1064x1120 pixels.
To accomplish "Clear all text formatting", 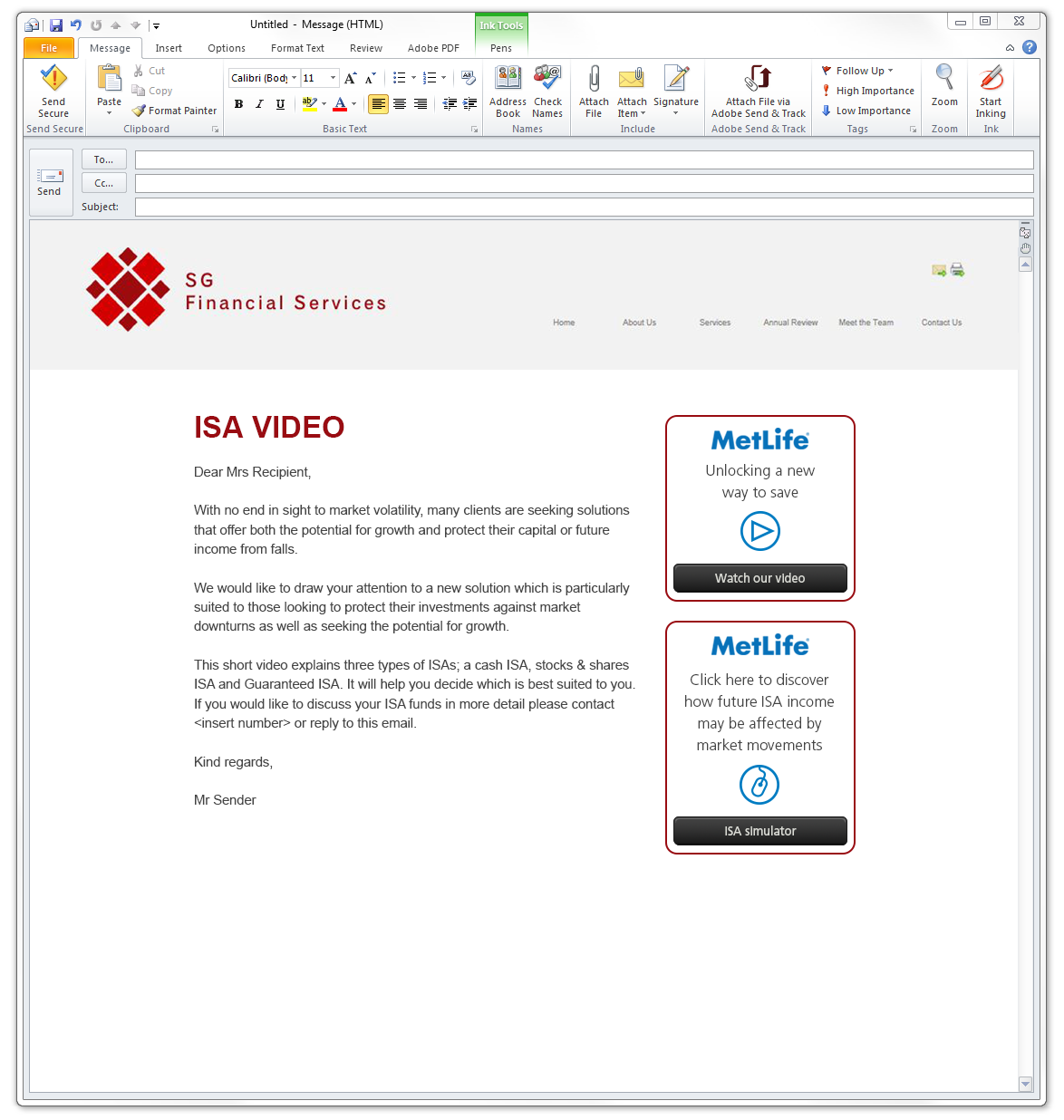I will click(x=469, y=78).
